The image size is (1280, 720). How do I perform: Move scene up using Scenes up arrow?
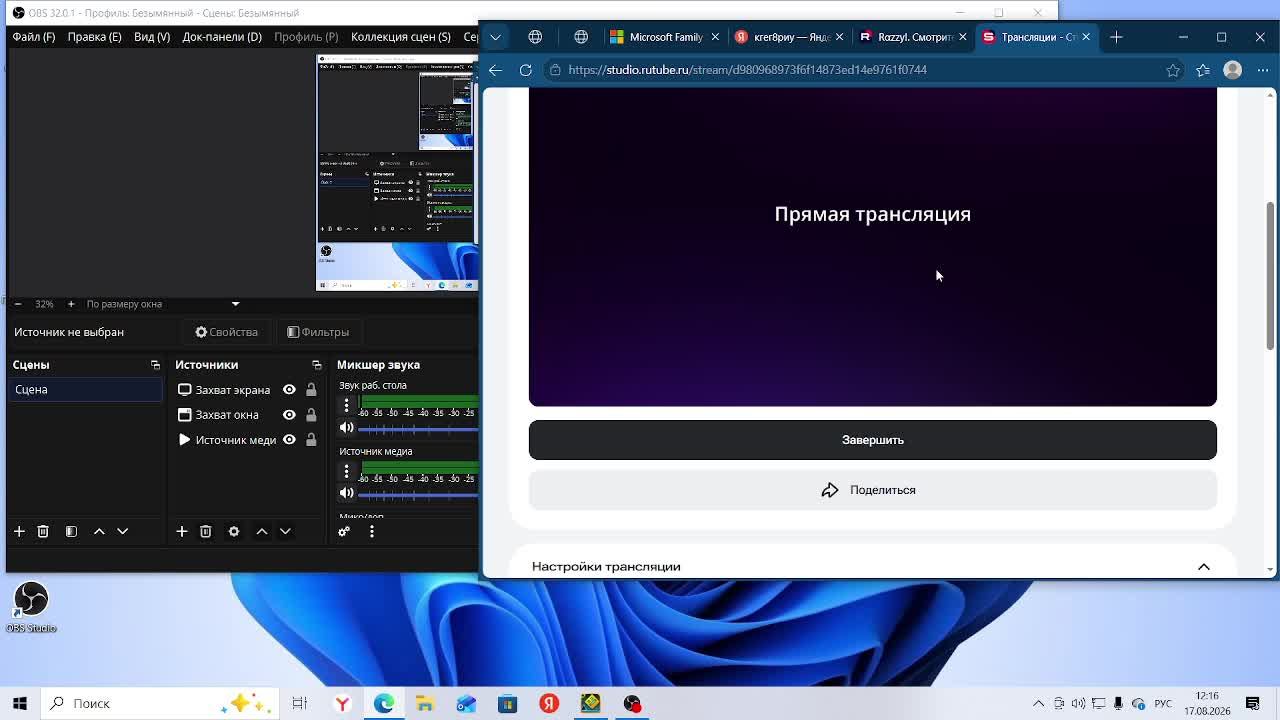99,531
